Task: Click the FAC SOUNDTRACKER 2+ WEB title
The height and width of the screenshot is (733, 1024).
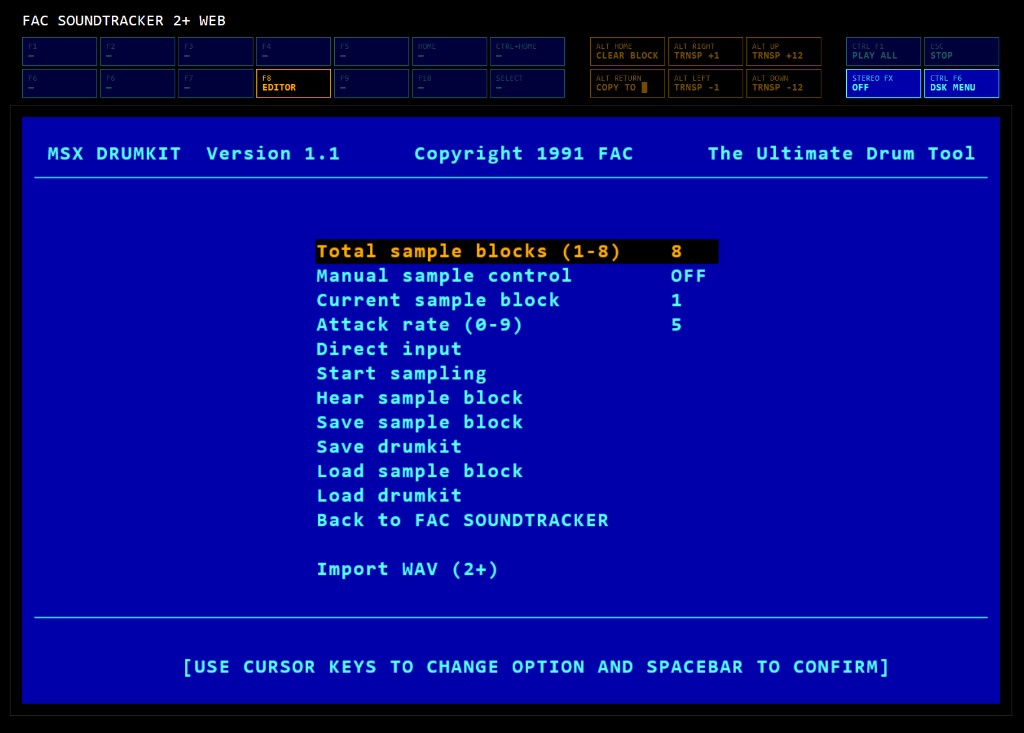Action: pos(124,21)
